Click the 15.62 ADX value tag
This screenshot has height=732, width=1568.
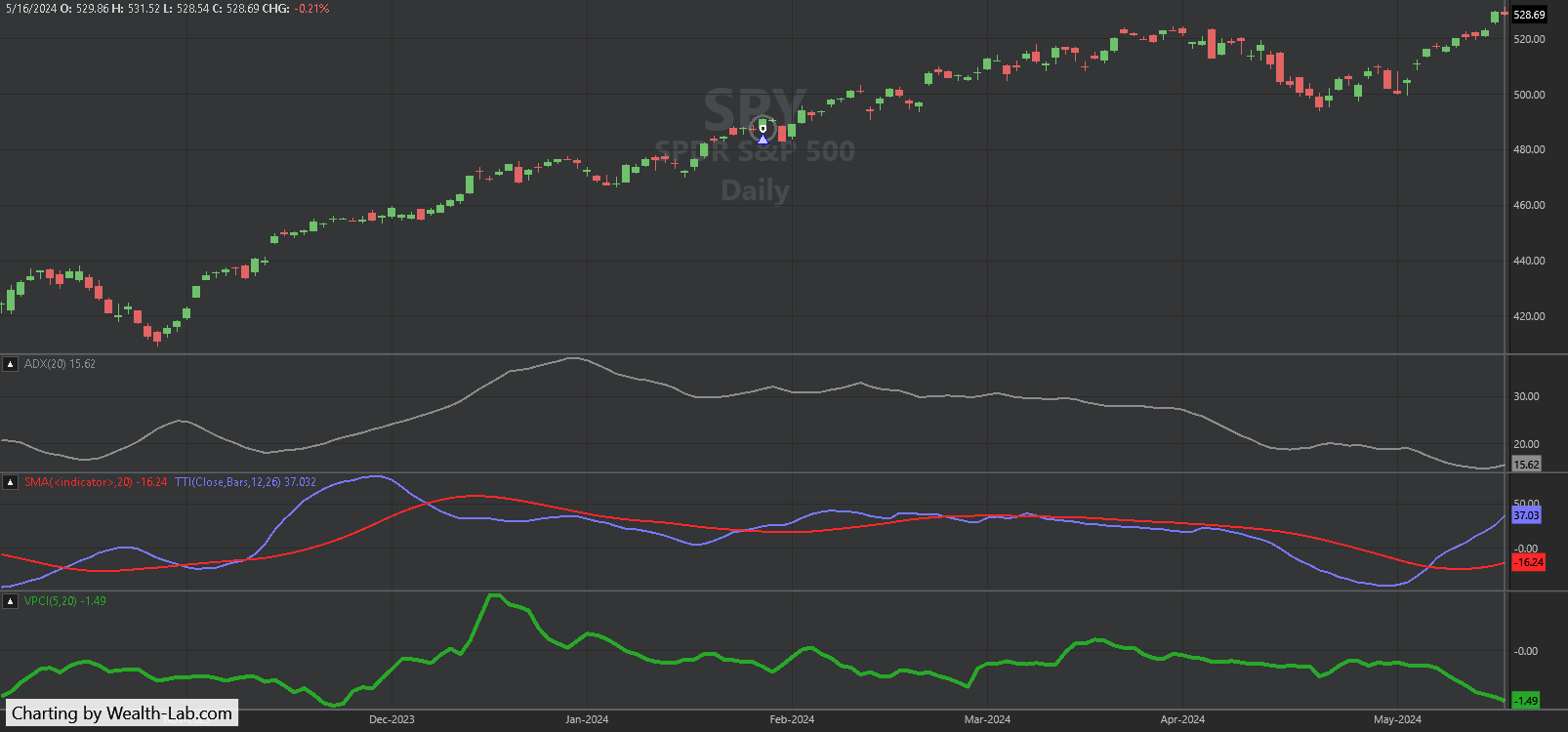[1526, 465]
